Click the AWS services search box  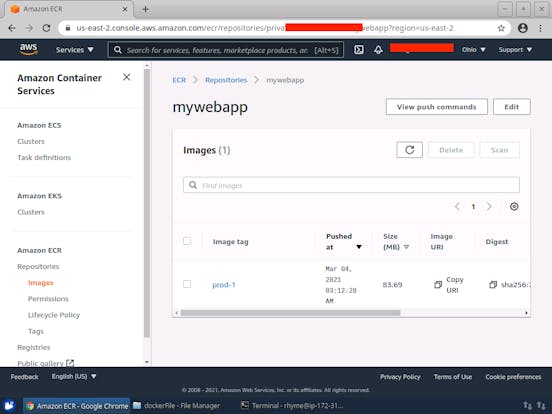point(226,50)
